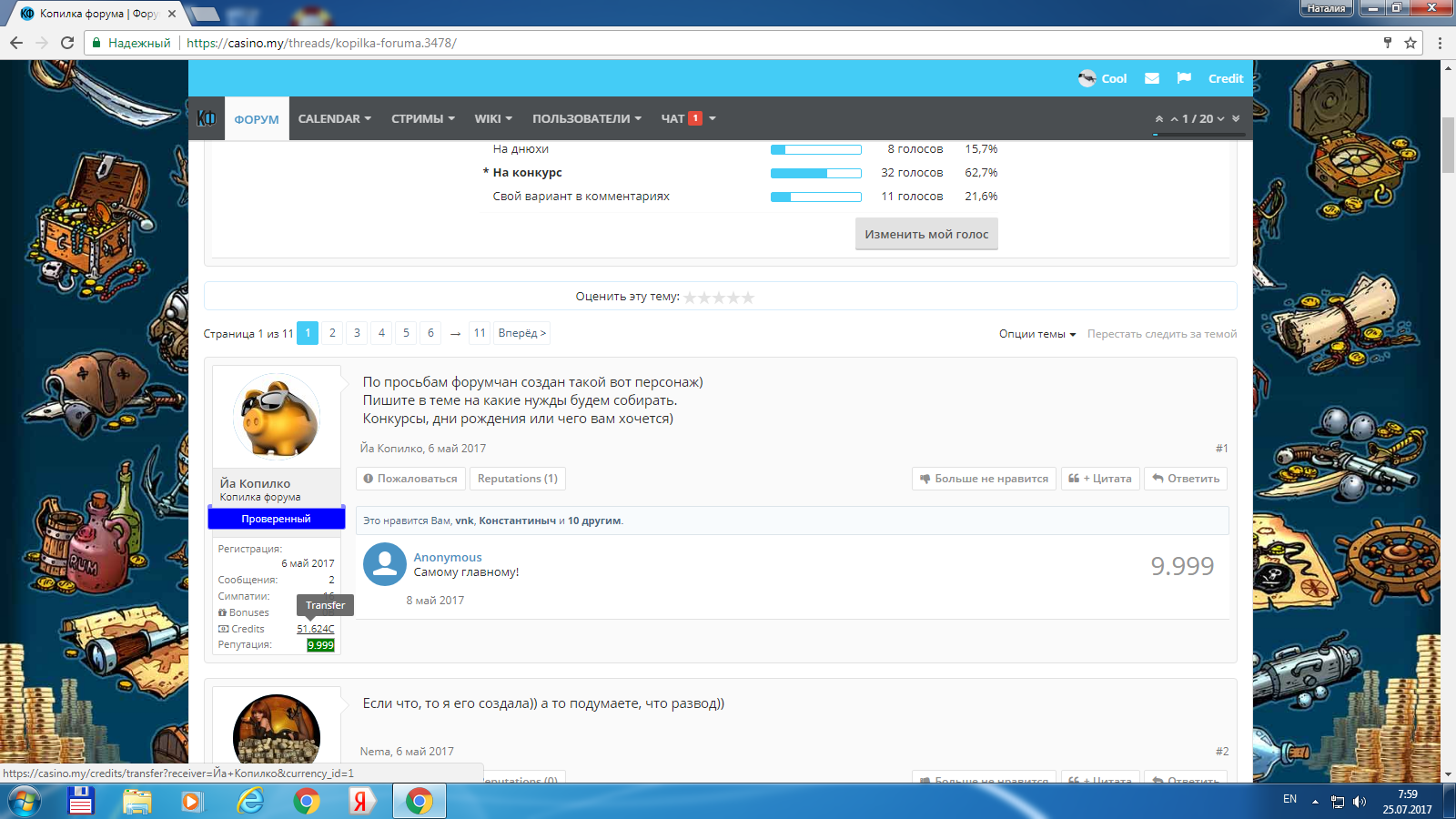This screenshot has height=819, width=1456.
Task: Reload the current page
Action: pyautogui.click(x=67, y=43)
